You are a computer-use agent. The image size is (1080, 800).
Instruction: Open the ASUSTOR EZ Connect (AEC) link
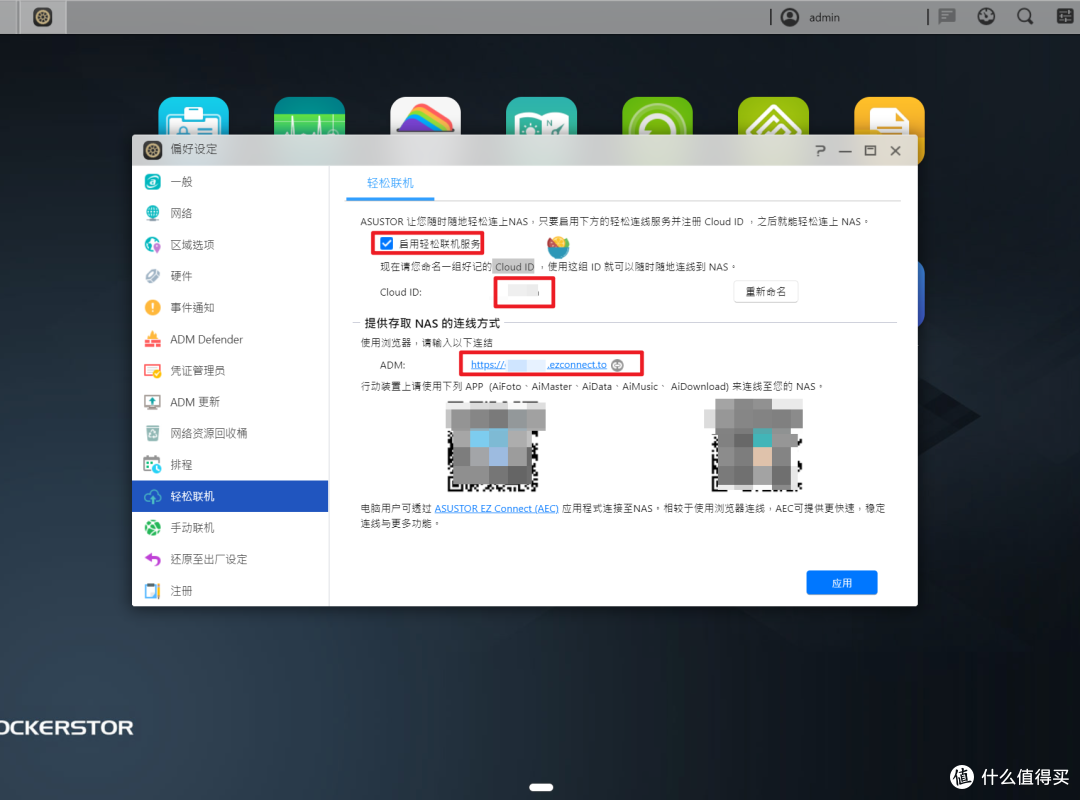coord(497,507)
